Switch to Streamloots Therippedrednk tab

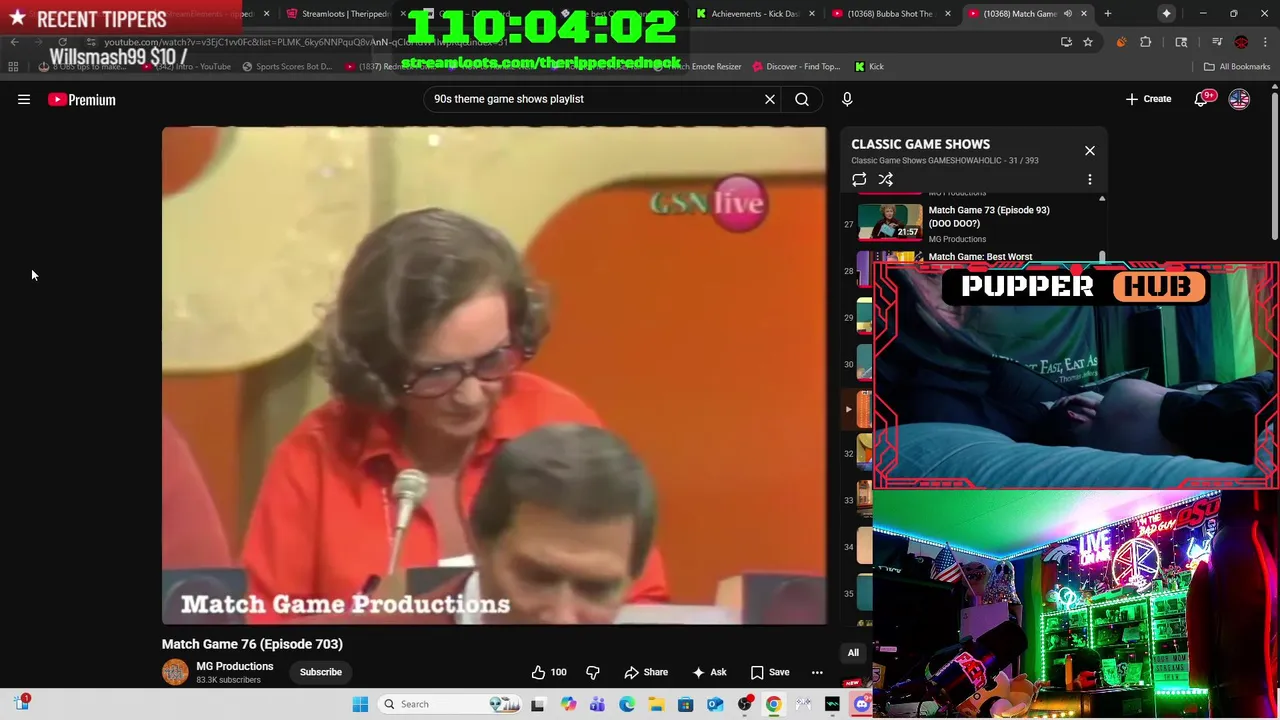[346, 14]
